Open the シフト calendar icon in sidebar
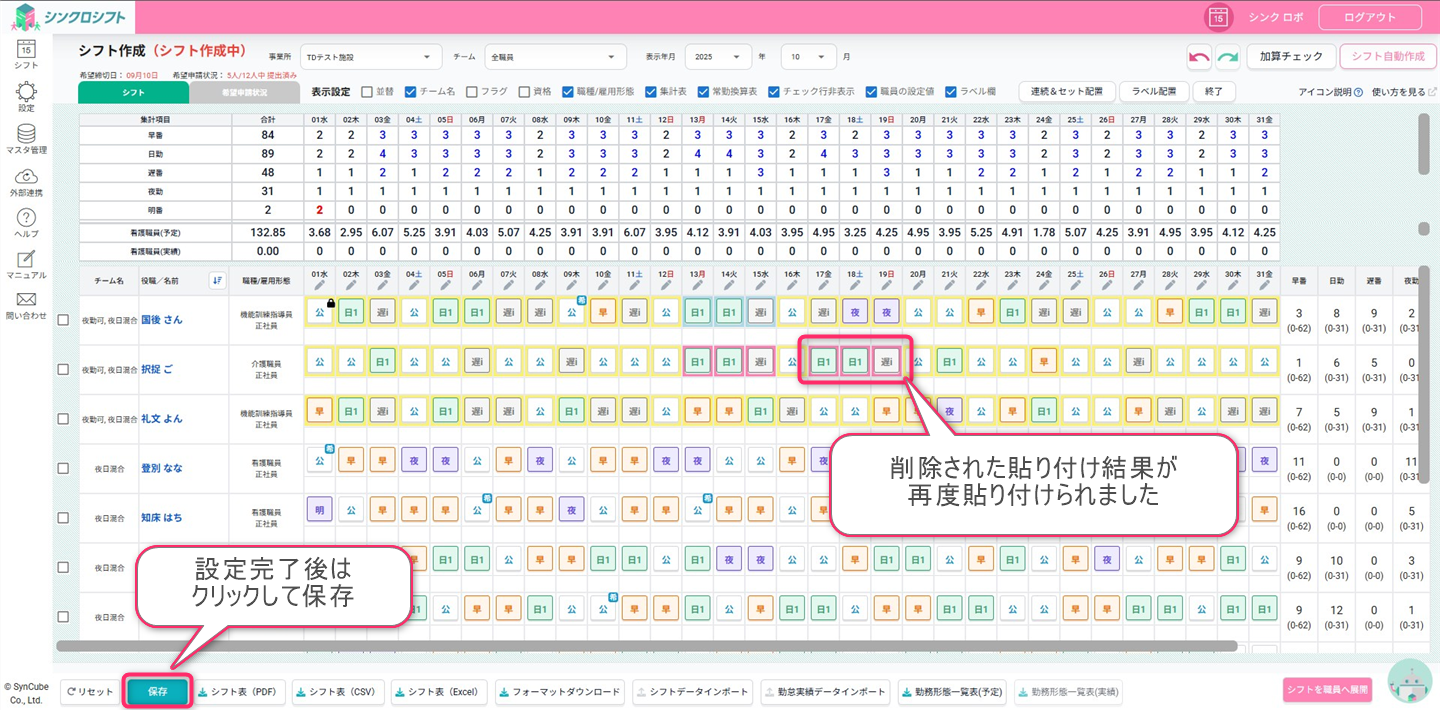 tap(26, 49)
